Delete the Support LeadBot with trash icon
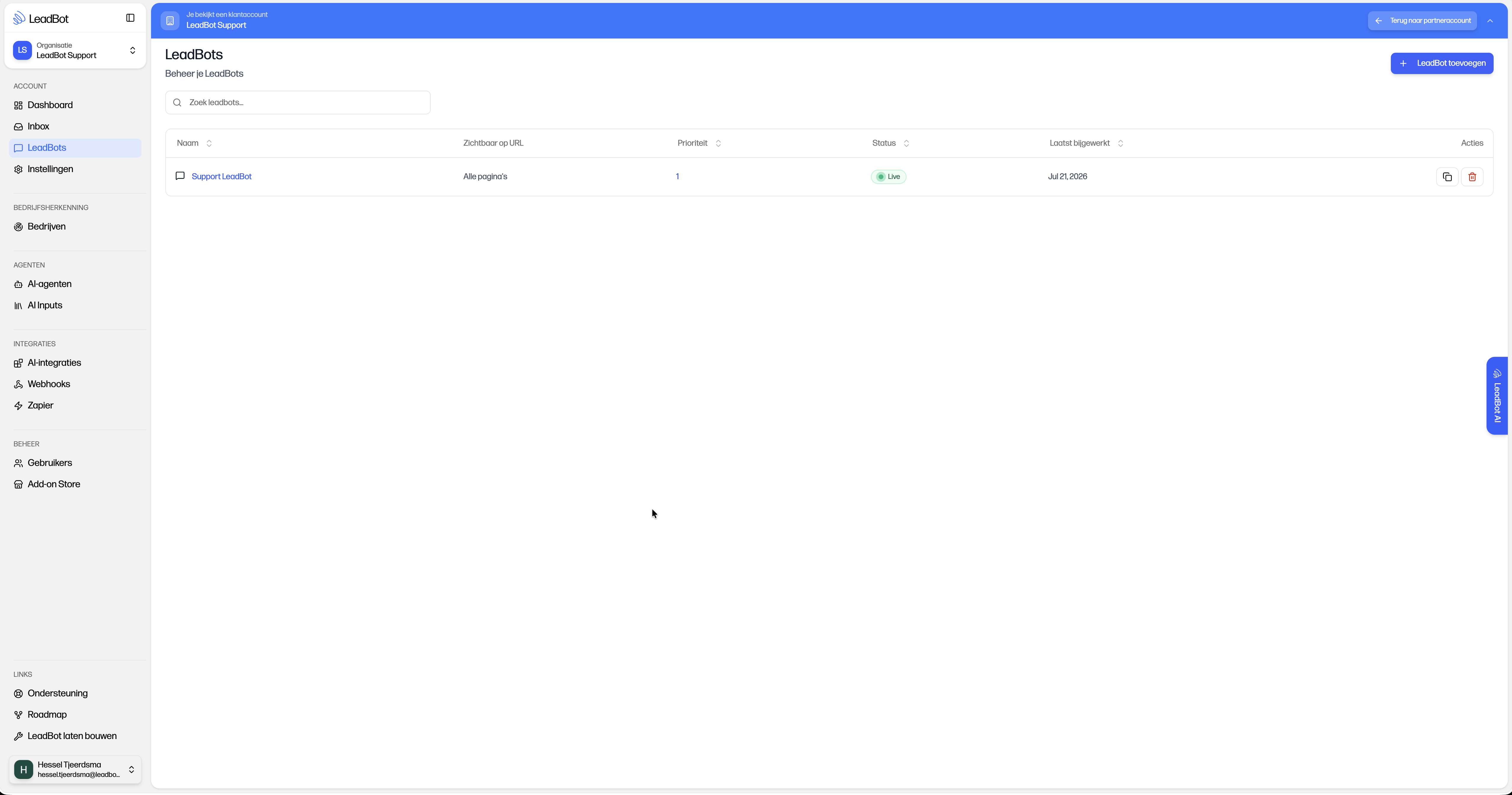Screen dimensions: 1512x795 1472,177
